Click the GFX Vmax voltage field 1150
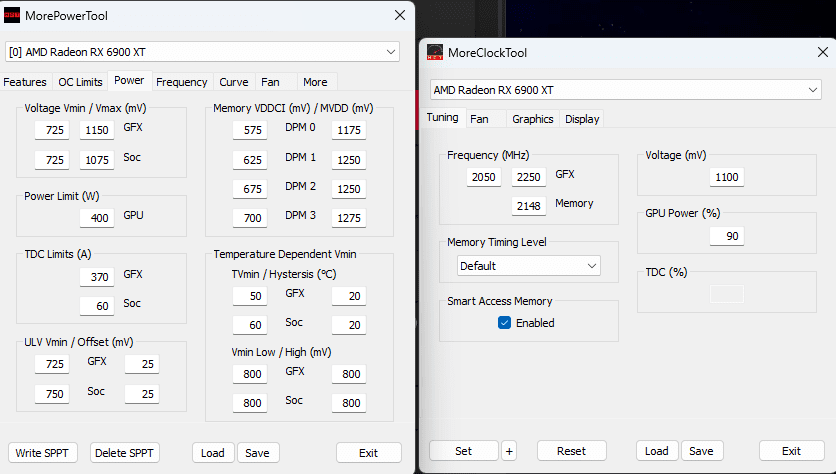Screen dimensions: 836x474 (x=97, y=130)
